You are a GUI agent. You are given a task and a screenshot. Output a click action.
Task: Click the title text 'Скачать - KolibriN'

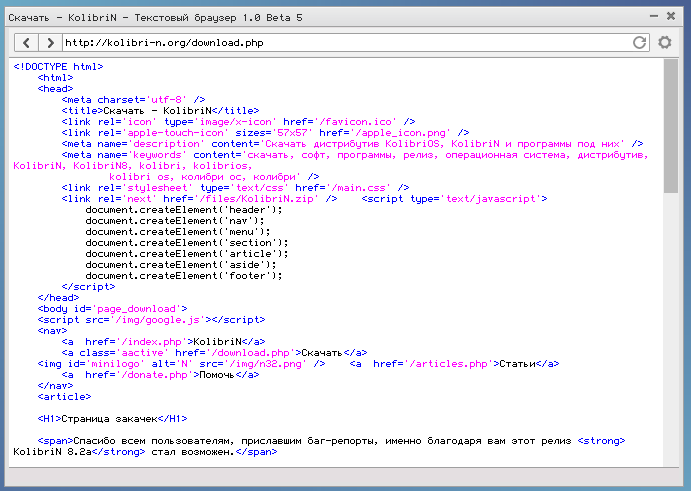click(157, 111)
